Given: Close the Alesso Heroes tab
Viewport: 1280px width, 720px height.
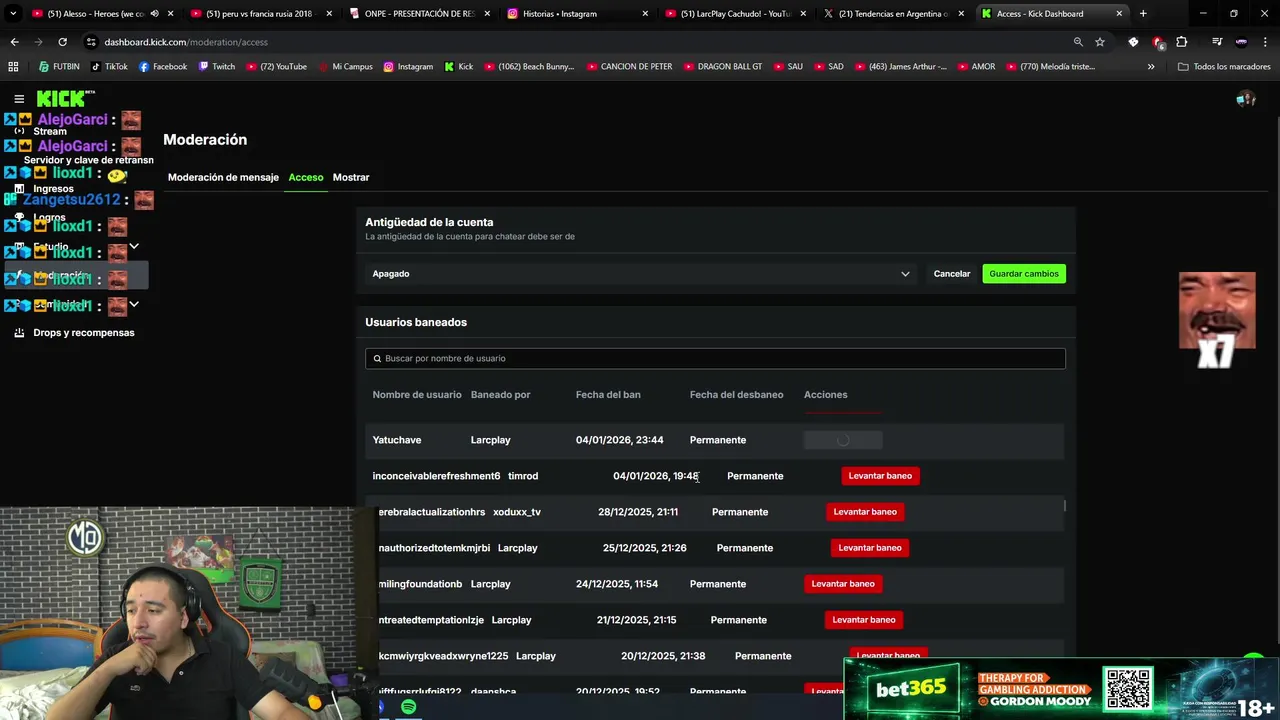Looking at the screenshot, I should pos(171,14).
